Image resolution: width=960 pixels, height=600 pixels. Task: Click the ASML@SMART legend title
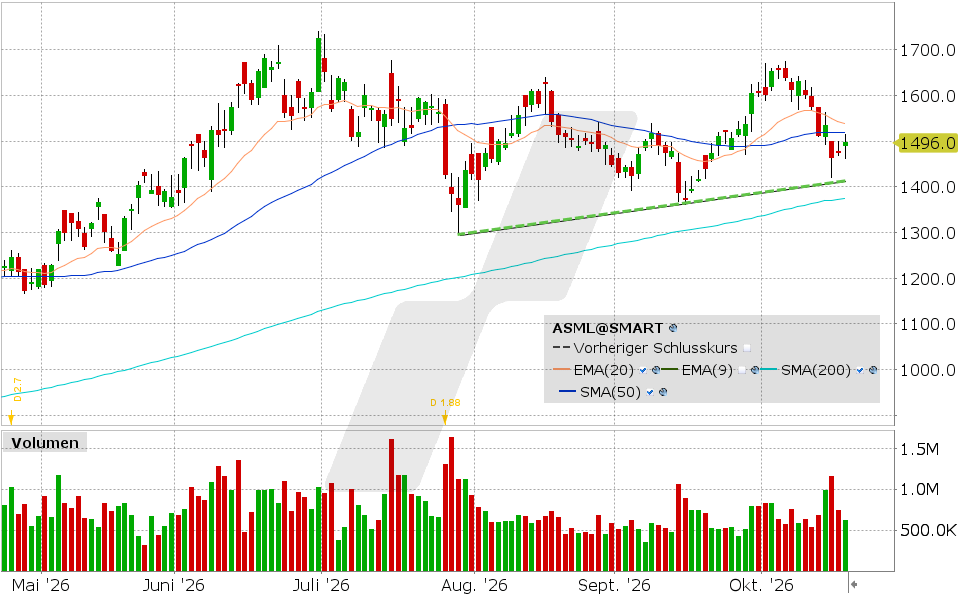coord(607,328)
